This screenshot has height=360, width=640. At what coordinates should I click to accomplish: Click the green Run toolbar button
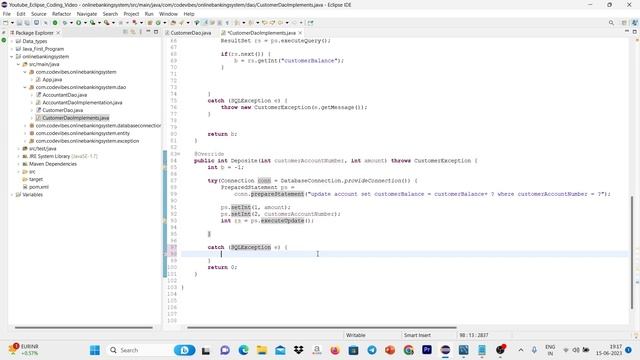[78, 23]
